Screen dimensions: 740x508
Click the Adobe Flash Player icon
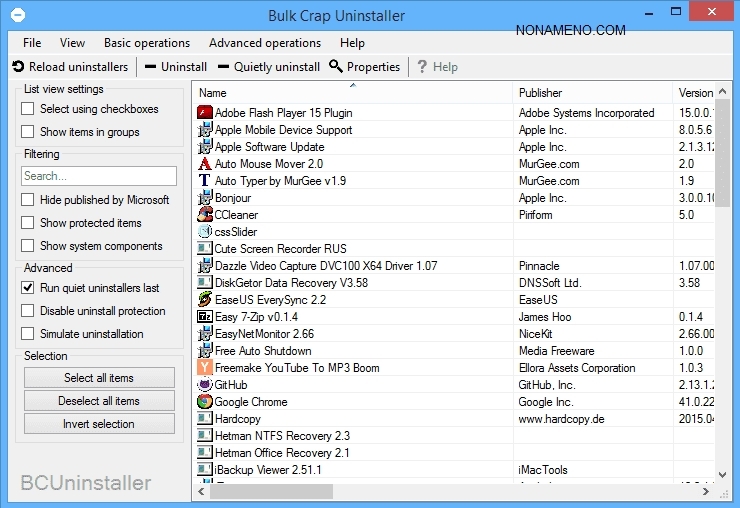[205, 113]
